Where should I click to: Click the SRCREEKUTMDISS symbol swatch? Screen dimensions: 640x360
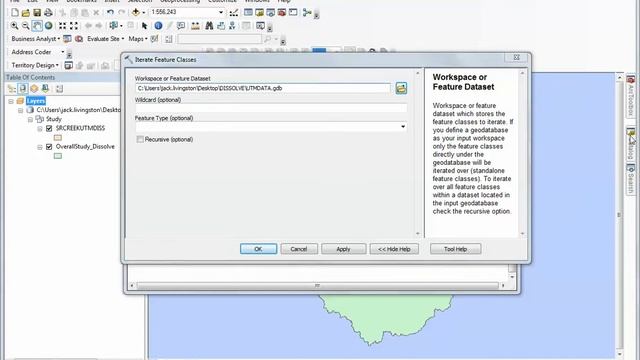tap(58, 138)
